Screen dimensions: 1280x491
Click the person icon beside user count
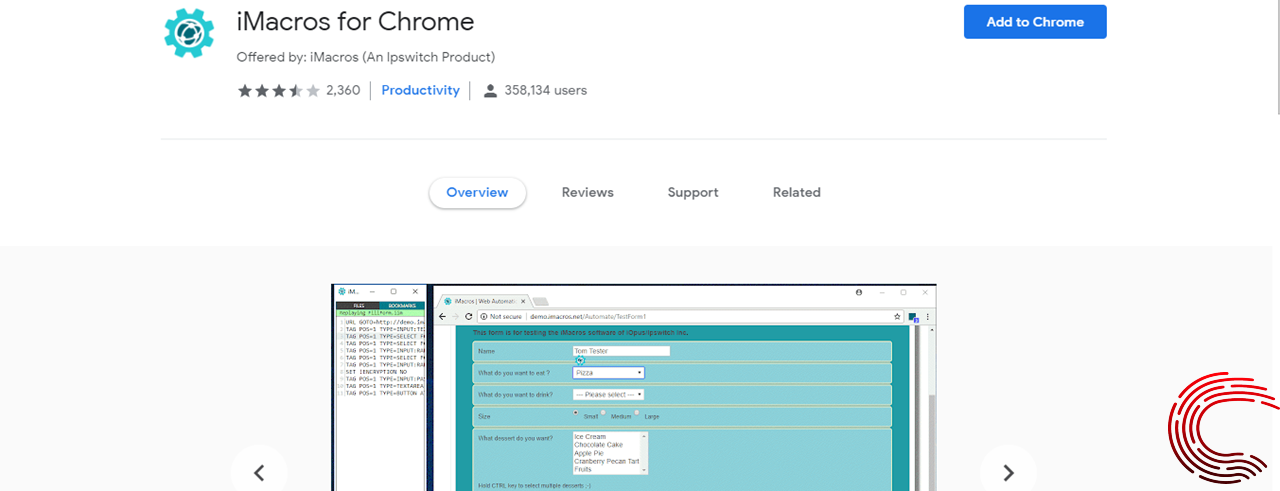pyautogui.click(x=490, y=91)
